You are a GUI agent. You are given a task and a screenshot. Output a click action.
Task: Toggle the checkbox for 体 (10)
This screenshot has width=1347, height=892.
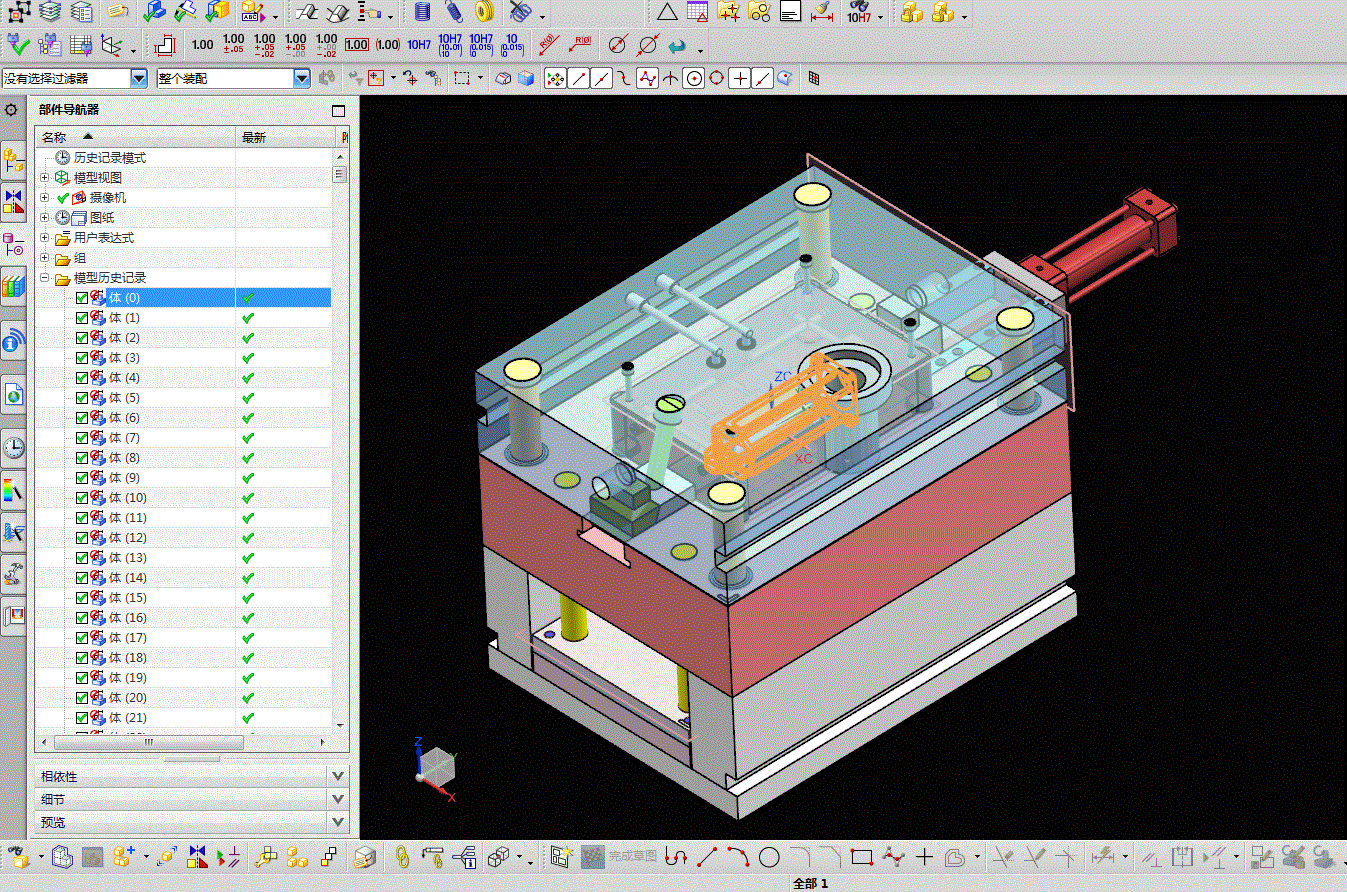pos(82,498)
